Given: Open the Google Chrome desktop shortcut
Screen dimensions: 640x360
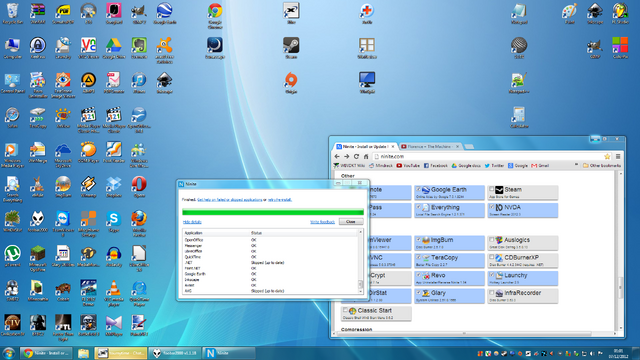Looking at the screenshot, I should [x=215, y=16].
